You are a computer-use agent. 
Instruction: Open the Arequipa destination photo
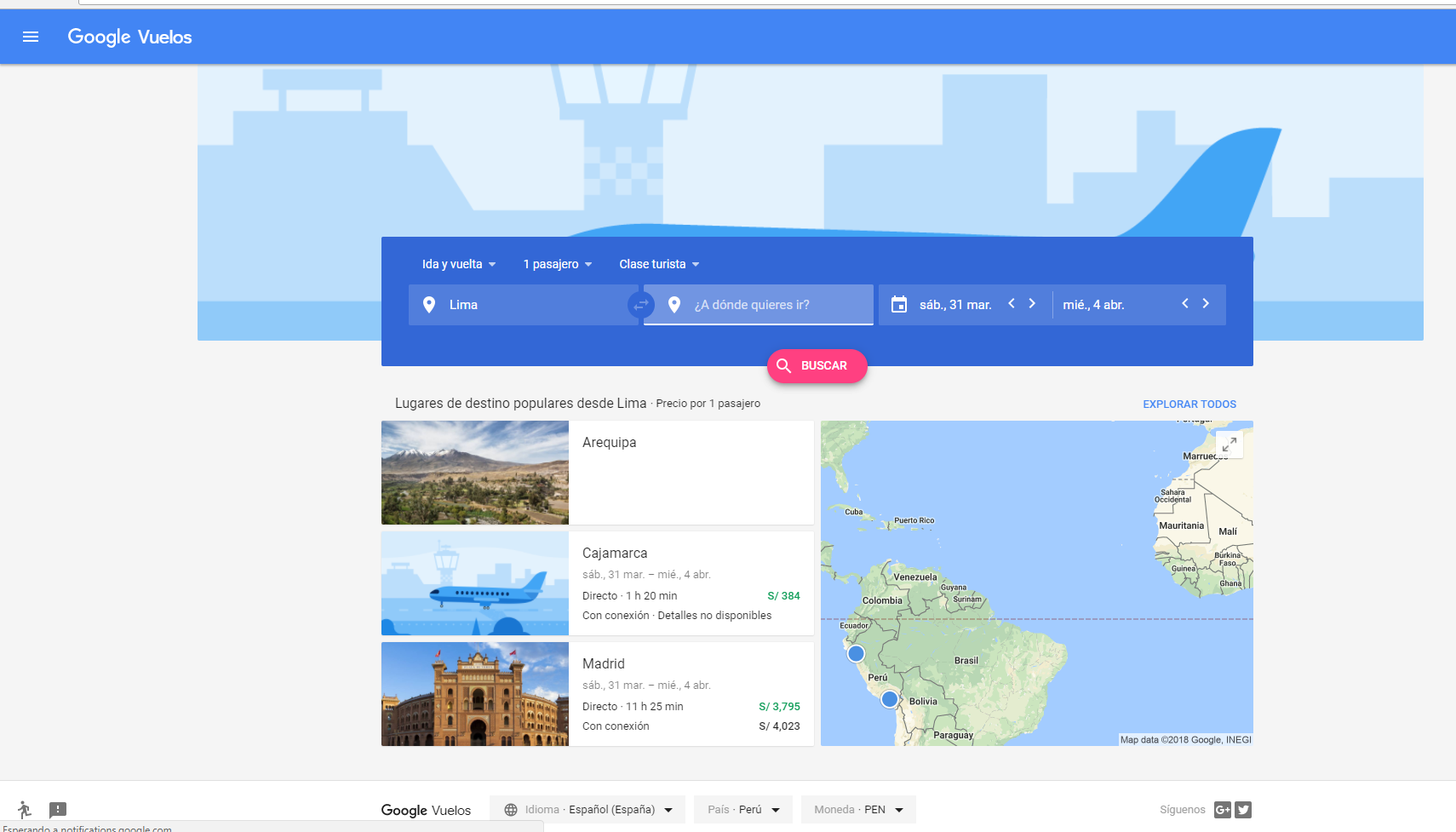point(475,473)
